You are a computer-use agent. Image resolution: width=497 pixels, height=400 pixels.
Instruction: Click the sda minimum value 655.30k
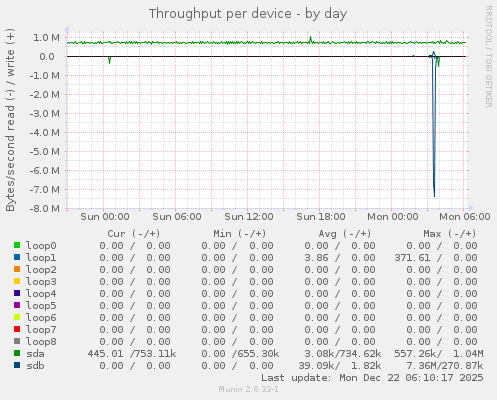259,354
